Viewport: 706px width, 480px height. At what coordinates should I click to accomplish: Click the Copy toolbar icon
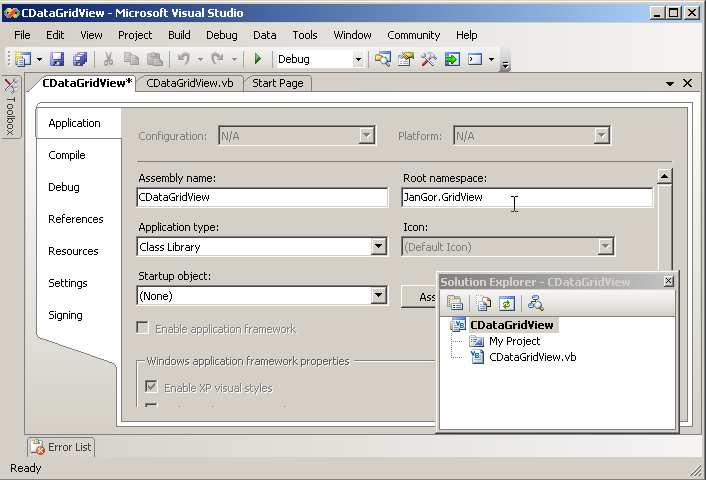[x=131, y=59]
